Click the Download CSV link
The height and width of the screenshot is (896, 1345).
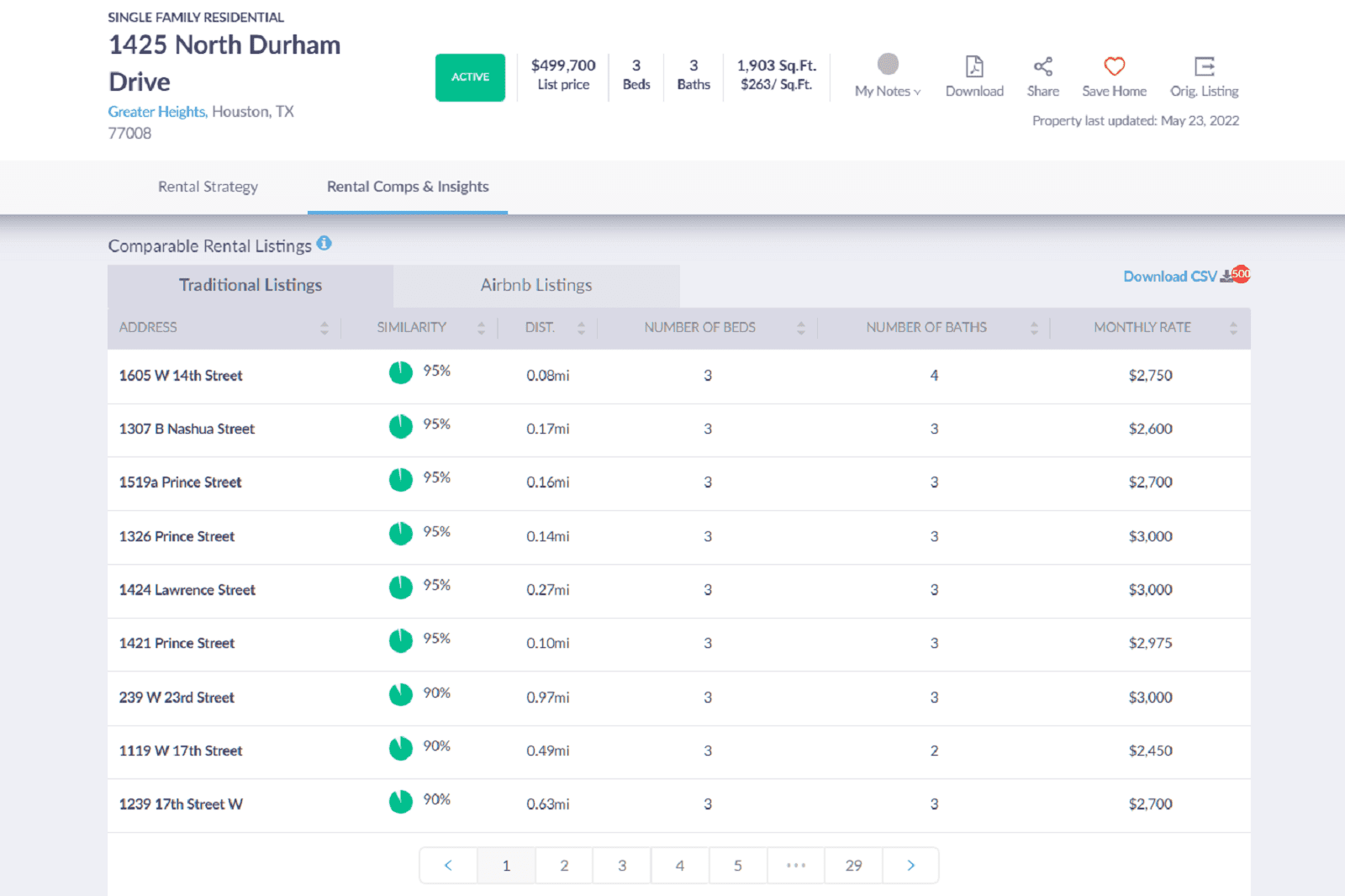click(x=1169, y=277)
